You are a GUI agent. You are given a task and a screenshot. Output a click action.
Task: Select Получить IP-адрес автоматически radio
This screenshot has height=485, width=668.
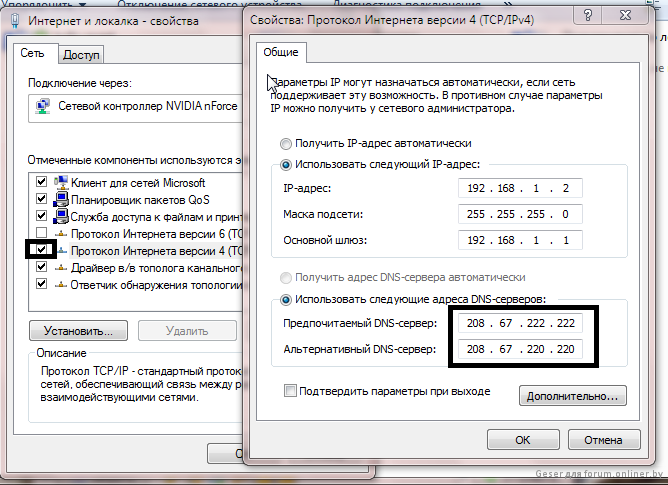click(x=285, y=144)
